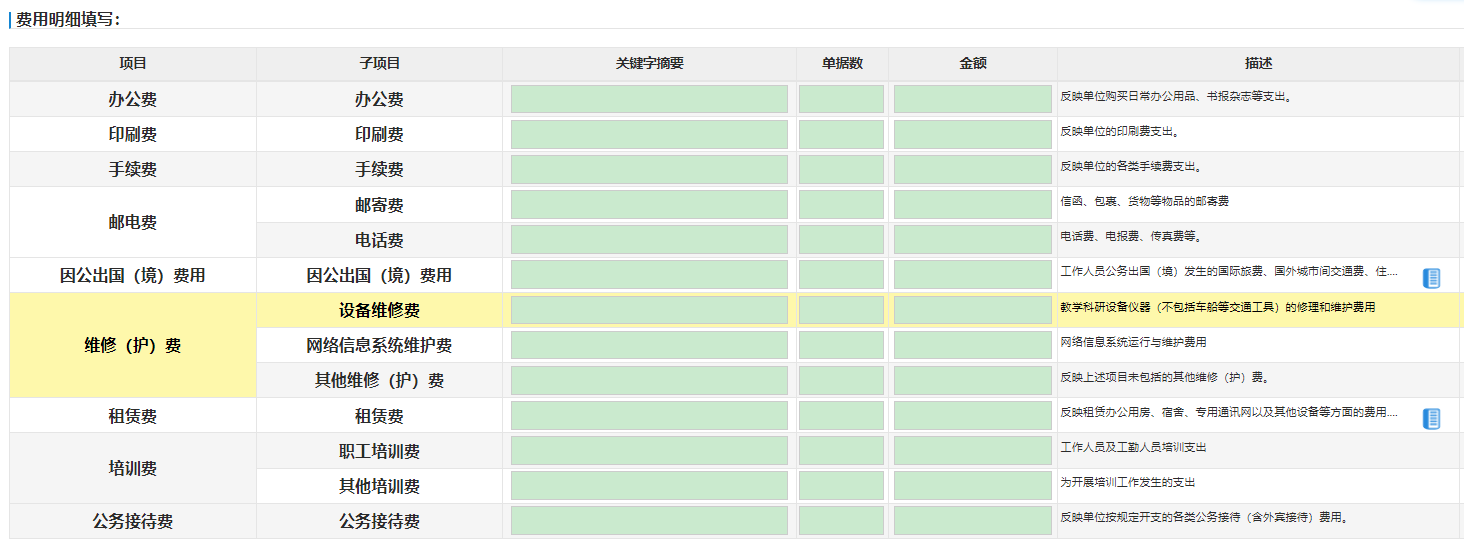Click description 网络信息系统运行与维护费用

point(1133,342)
